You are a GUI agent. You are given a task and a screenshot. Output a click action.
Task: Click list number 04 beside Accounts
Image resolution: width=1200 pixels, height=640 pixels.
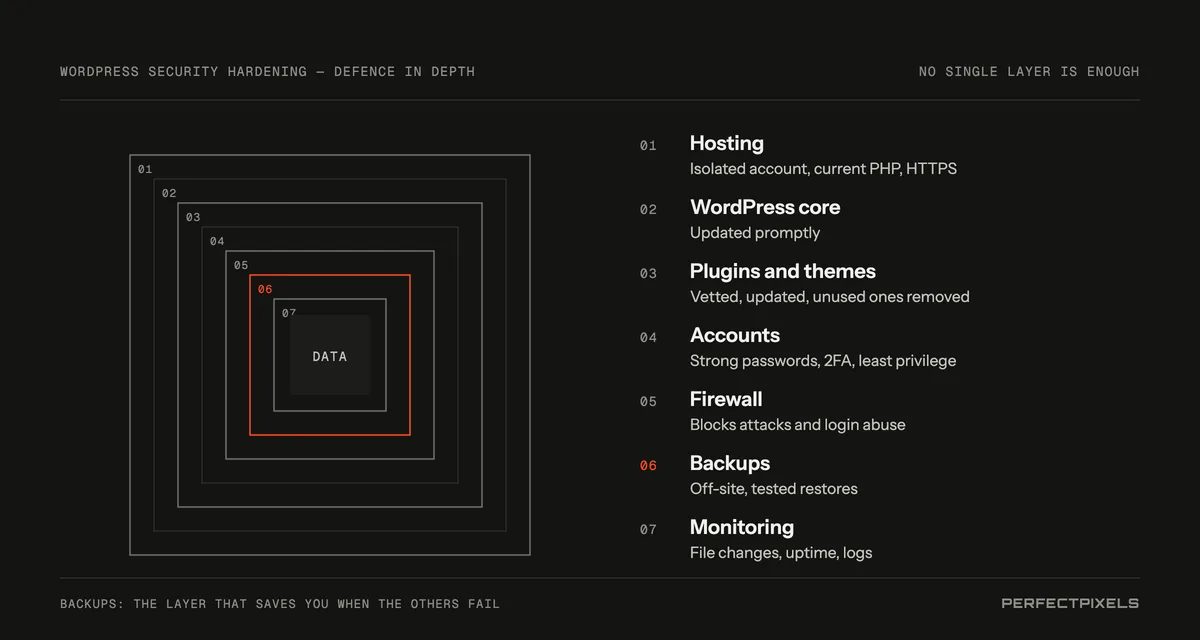point(648,338)
